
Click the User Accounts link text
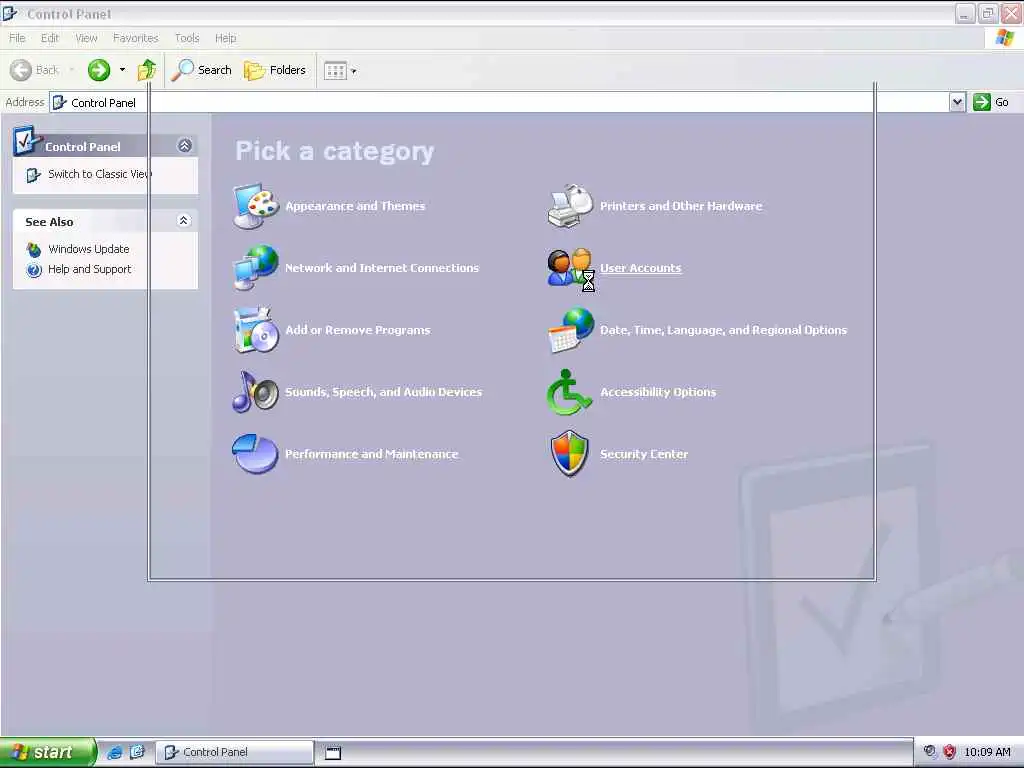(x=641, y=268)
